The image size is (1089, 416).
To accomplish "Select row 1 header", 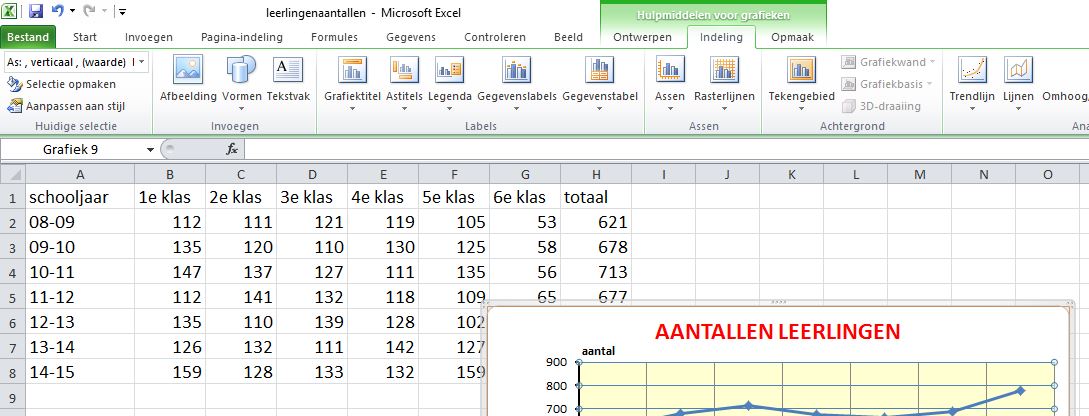I will (13, 197).
